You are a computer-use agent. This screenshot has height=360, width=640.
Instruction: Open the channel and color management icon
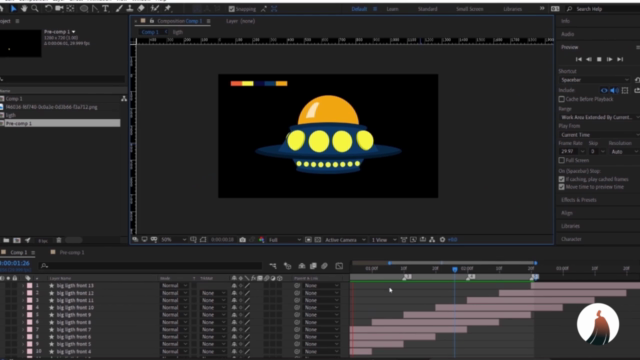(x=262, y=240)
